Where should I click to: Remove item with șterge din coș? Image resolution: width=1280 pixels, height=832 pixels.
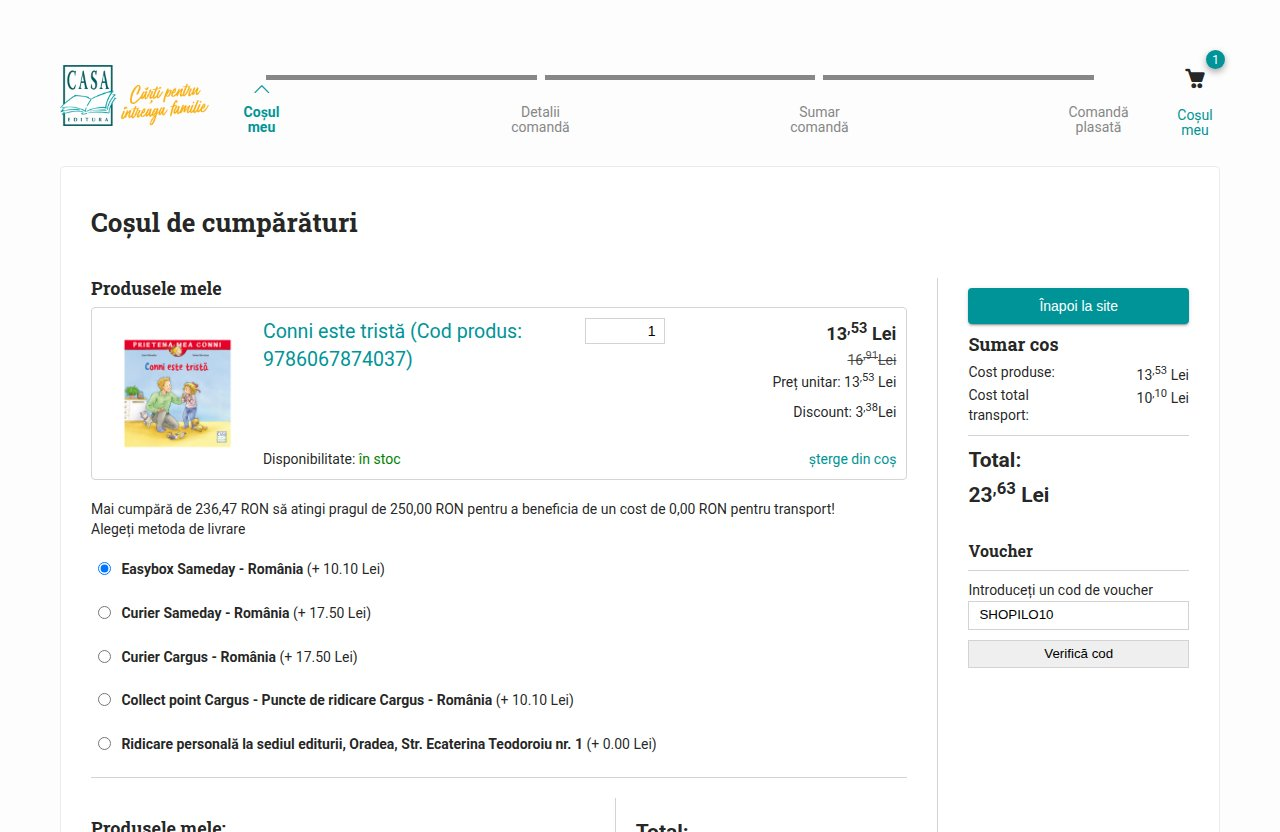[852, 459]
